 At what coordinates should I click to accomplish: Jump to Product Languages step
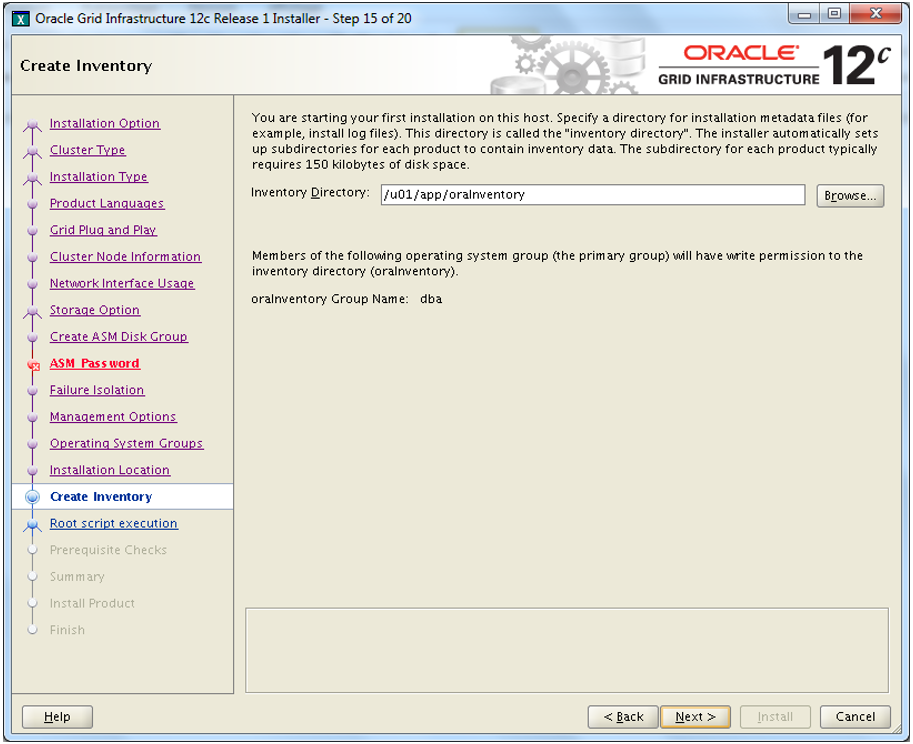pyautogui.click(x=107, y=204)
